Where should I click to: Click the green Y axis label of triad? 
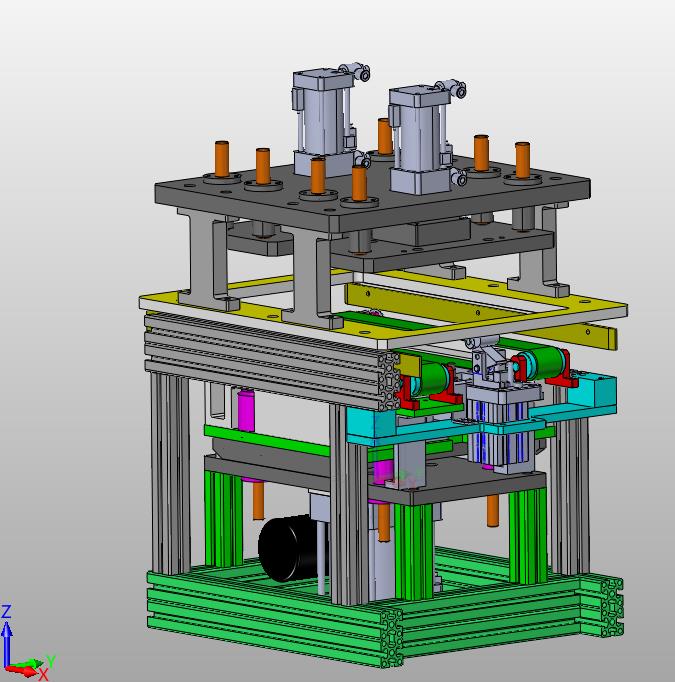pos(51,662)
